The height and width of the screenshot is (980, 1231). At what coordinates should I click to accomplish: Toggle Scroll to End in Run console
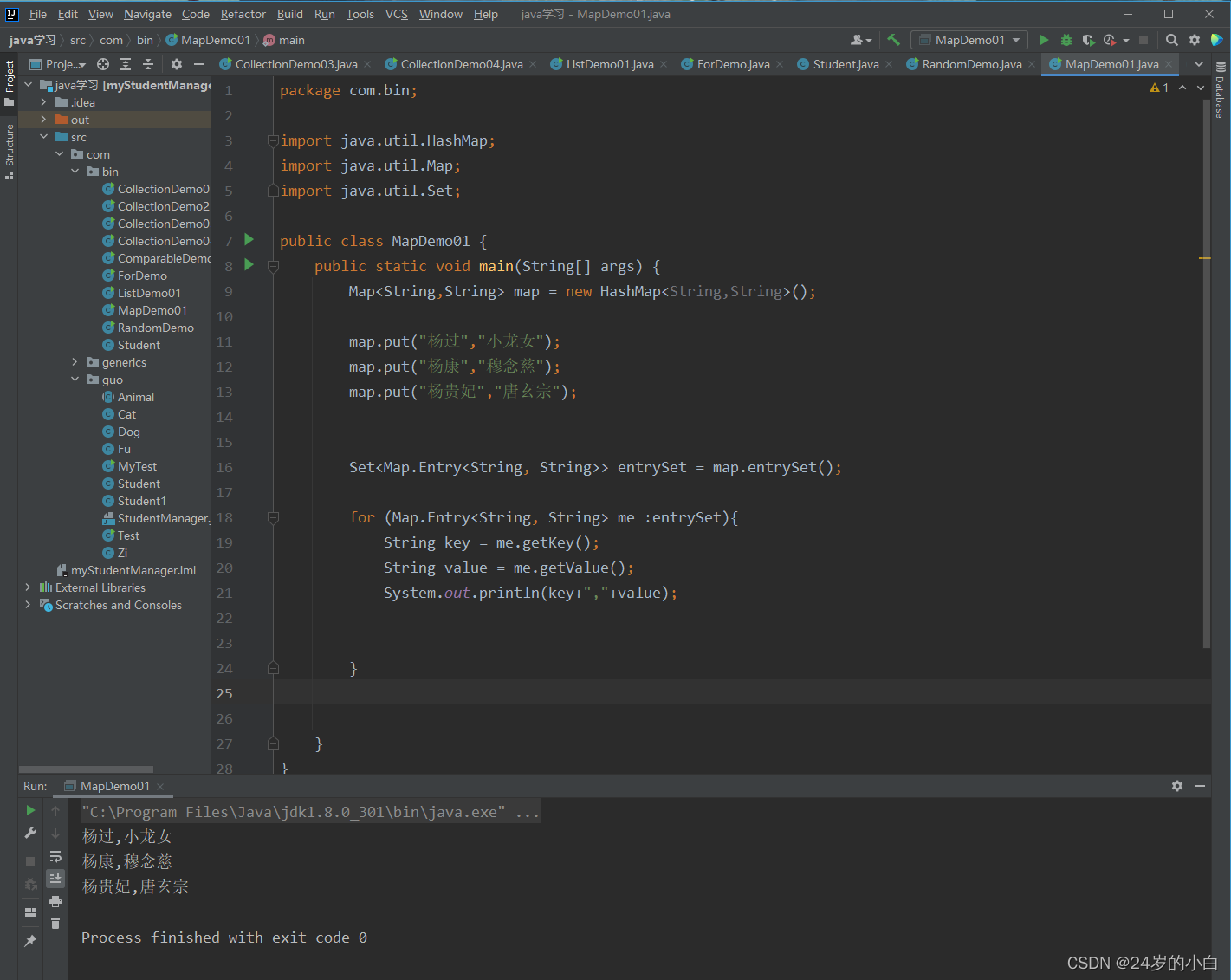pos(55,879)
